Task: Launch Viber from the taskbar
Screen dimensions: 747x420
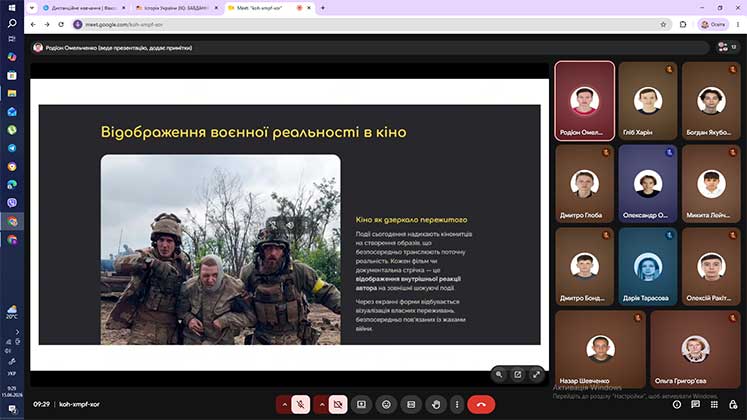Action: [12, 203]
